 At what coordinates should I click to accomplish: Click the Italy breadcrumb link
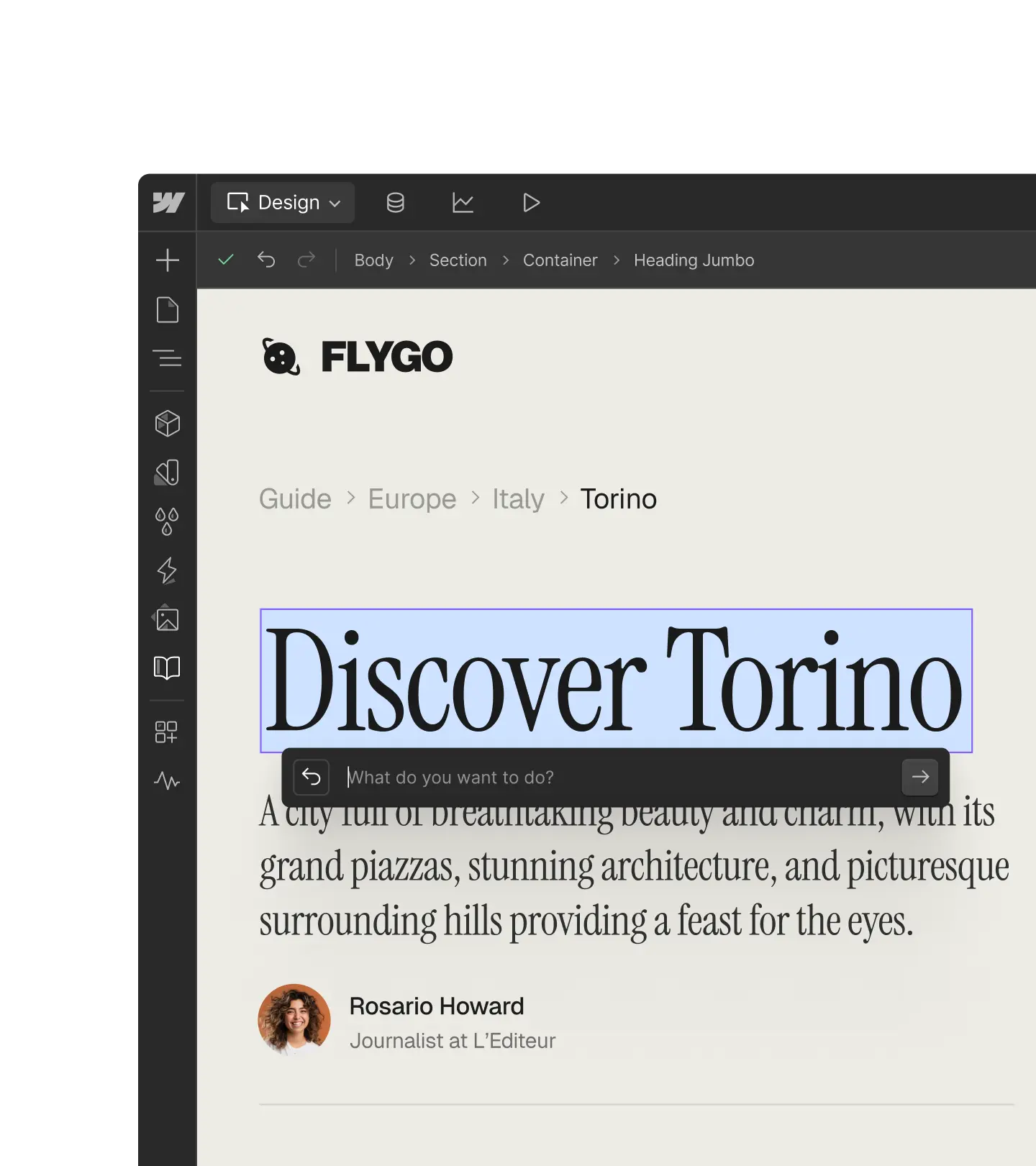click(518, 499)
